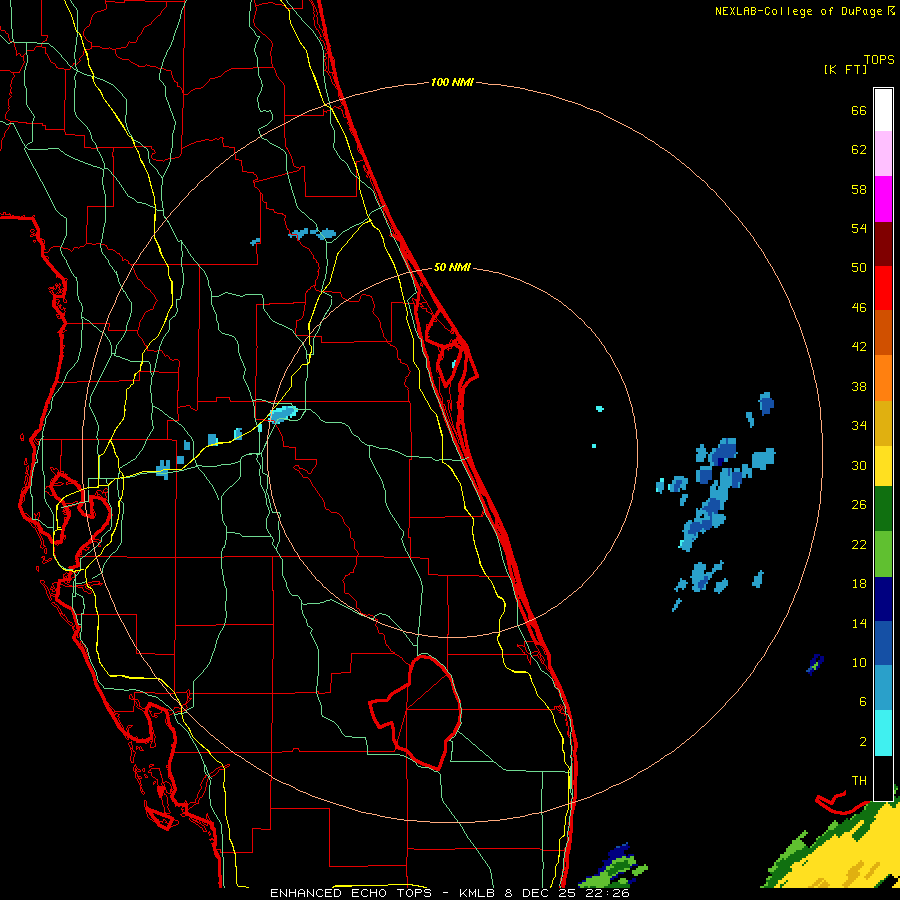Viewport: 900px width, 900px height.
Task: Click legend value 10
Action: pyautogui.click(x=859, y=663)
